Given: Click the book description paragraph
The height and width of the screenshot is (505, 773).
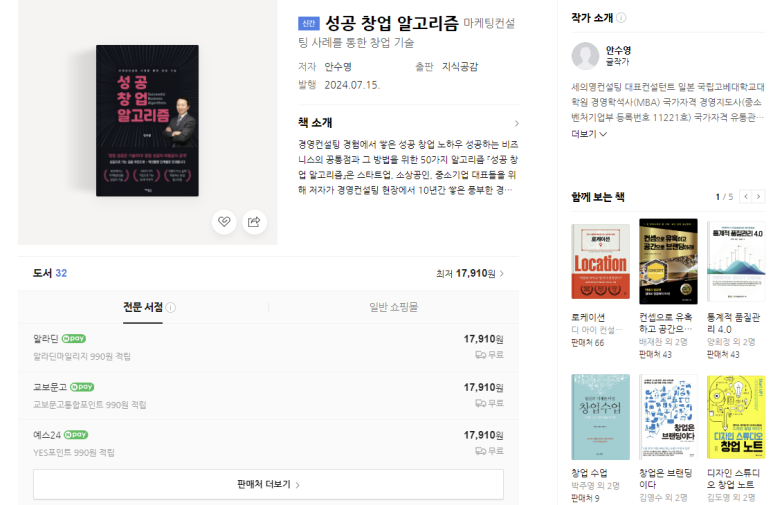Looking at the screenshot, I should pyautogui.click(x=408, y=167).
